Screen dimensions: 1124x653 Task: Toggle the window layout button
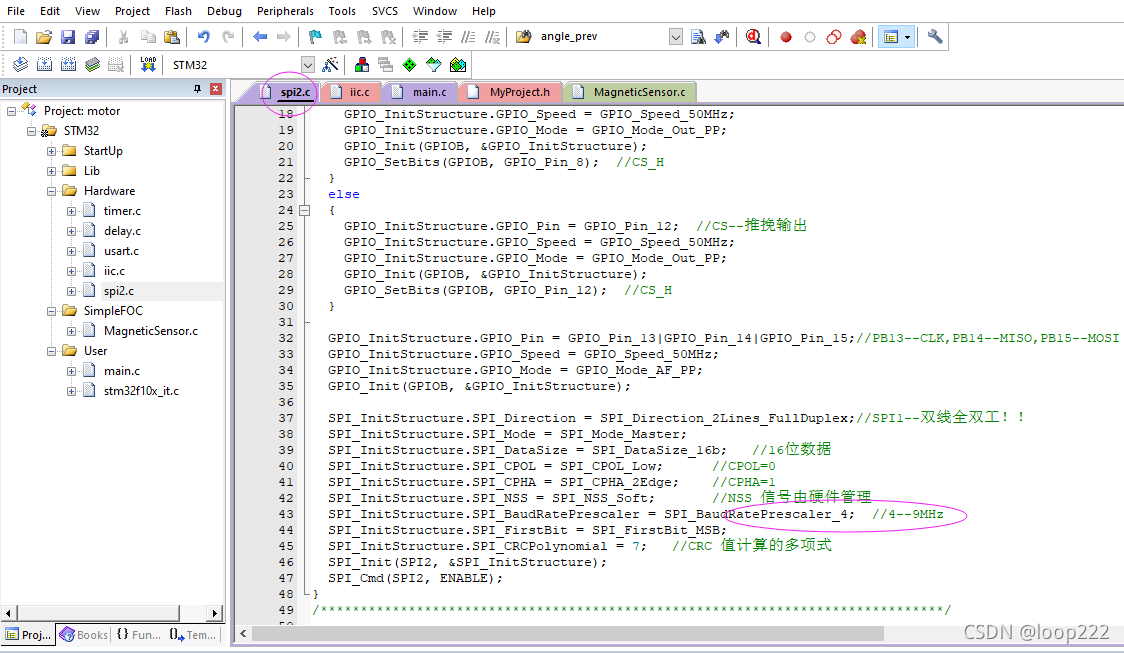891,37
